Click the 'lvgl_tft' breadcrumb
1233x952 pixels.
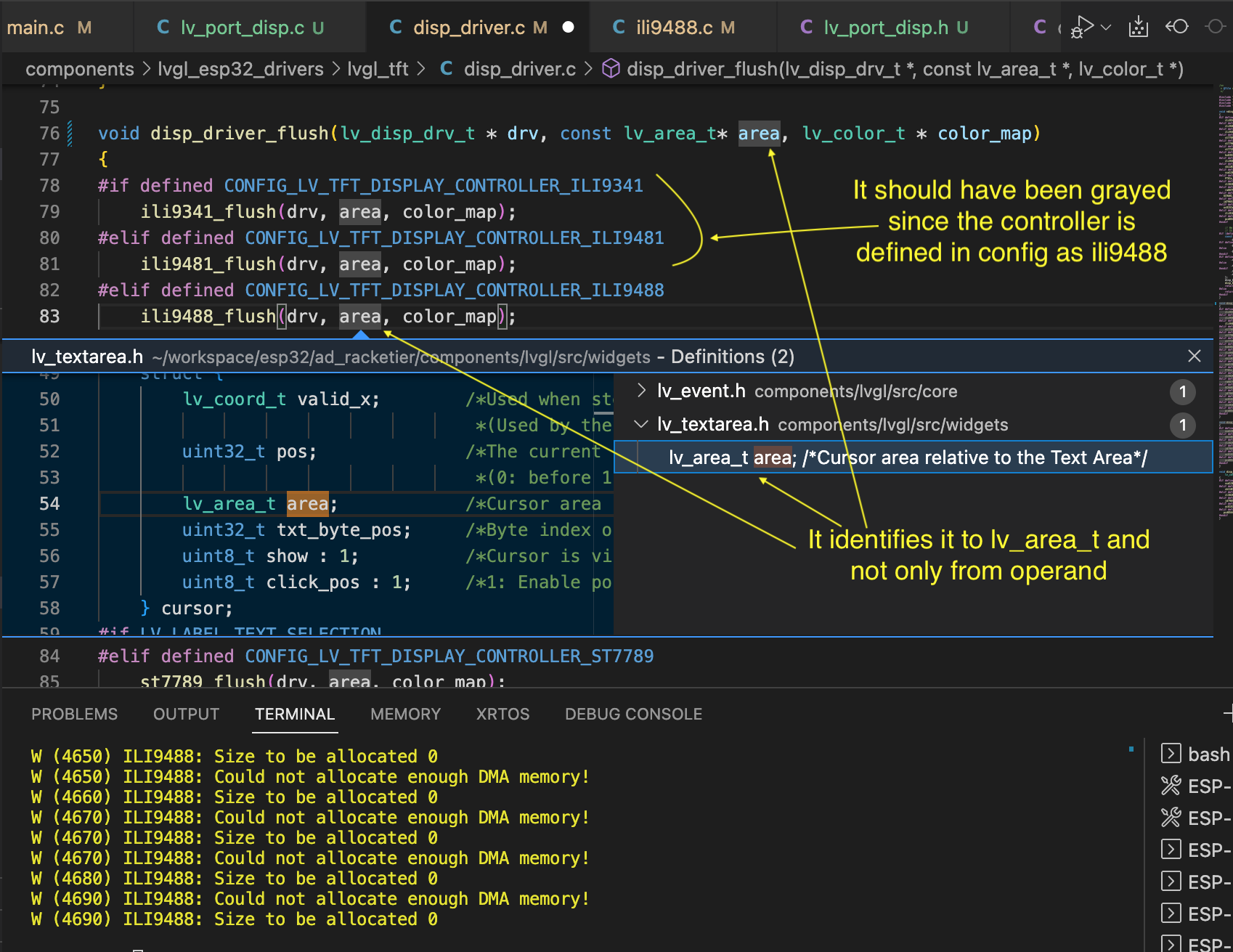pos(378,69)
